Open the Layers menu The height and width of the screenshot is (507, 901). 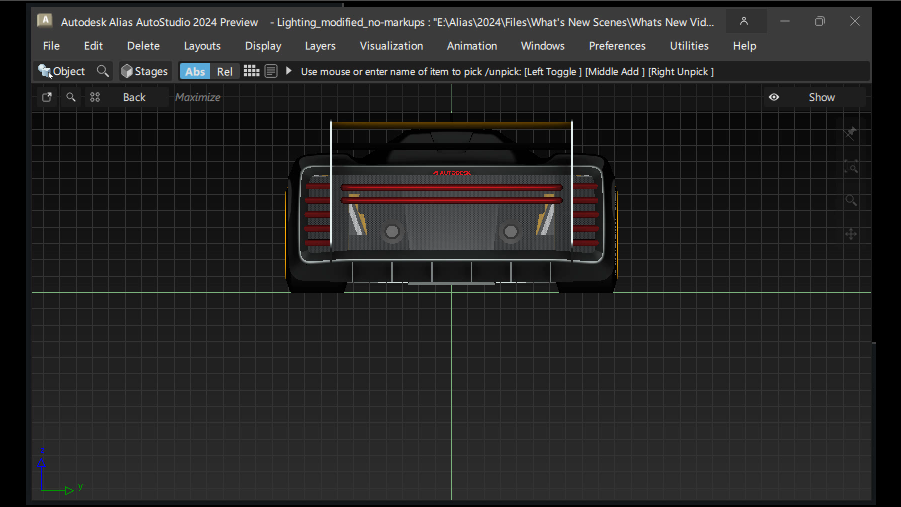[x=320, y=46]
